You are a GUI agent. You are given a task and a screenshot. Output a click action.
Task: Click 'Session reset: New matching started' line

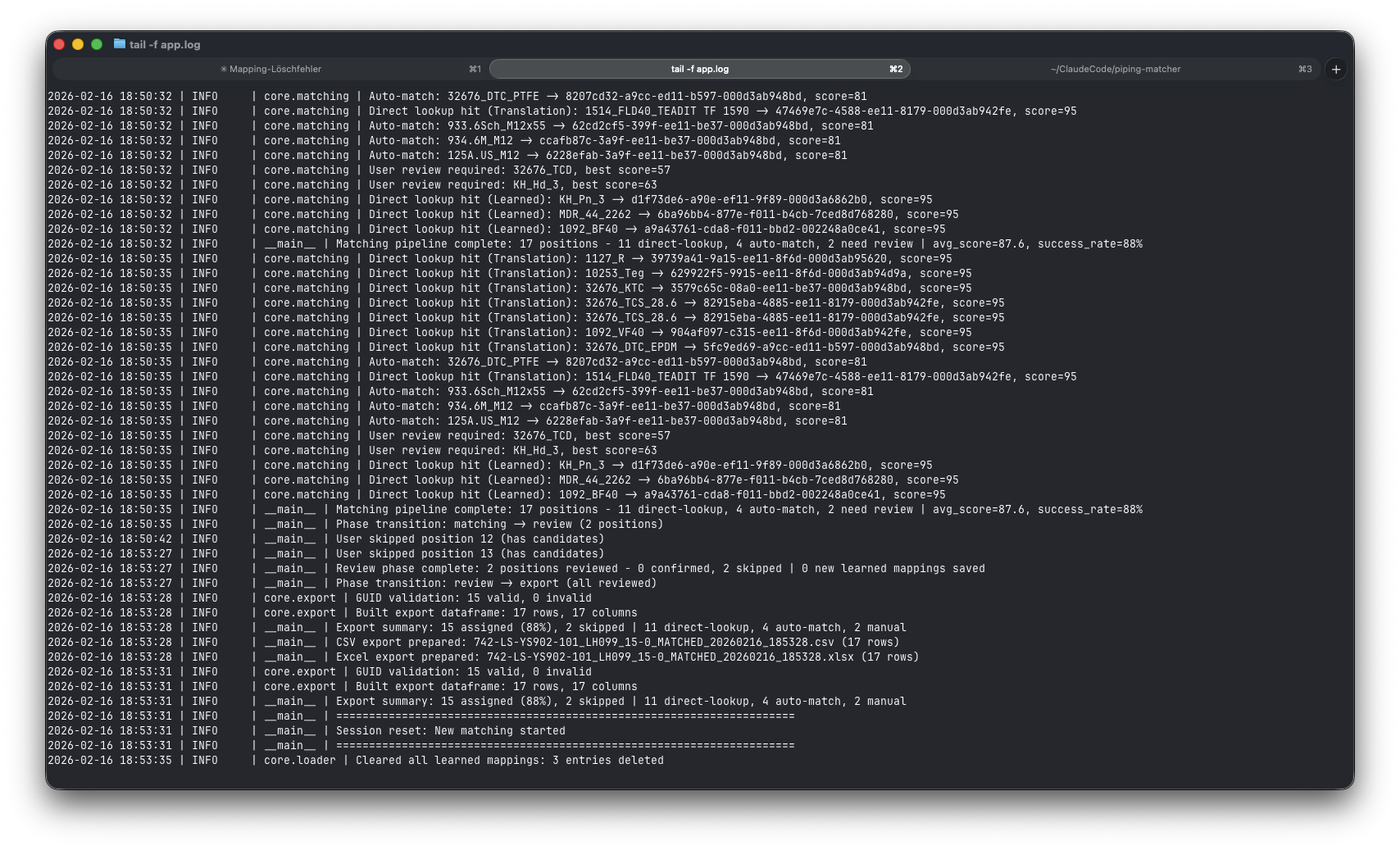450,731
